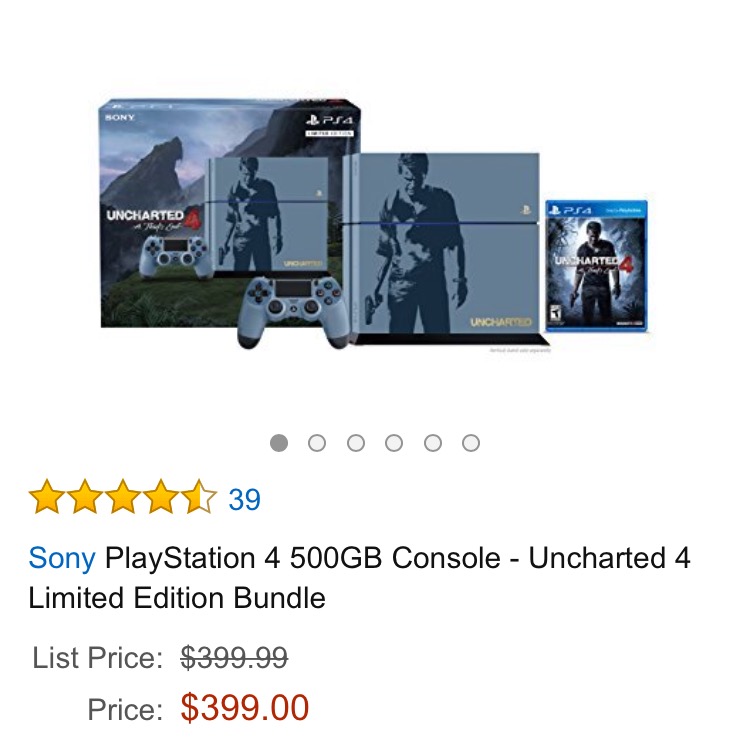Tap the third gold rating star
Viewport: 750px width, 742px height.
123,497
